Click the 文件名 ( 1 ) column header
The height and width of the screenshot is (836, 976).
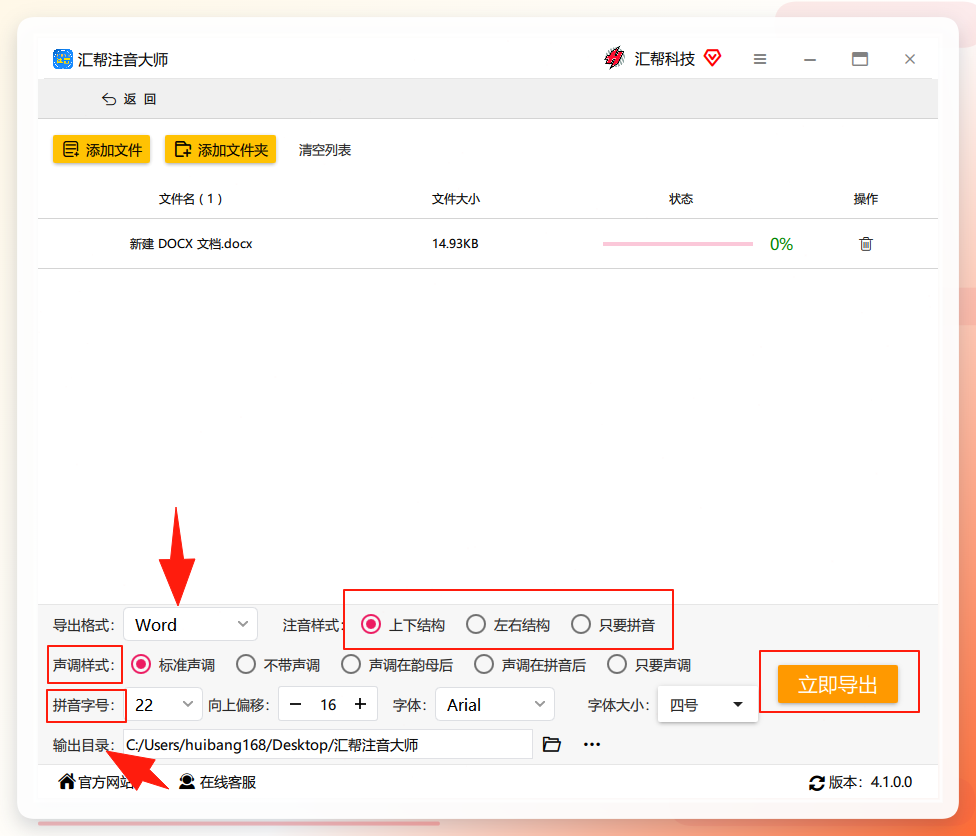(190, 199)
